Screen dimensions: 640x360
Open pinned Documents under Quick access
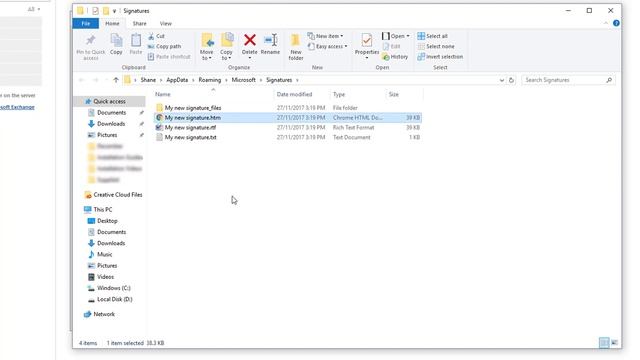tap(111, 113)
